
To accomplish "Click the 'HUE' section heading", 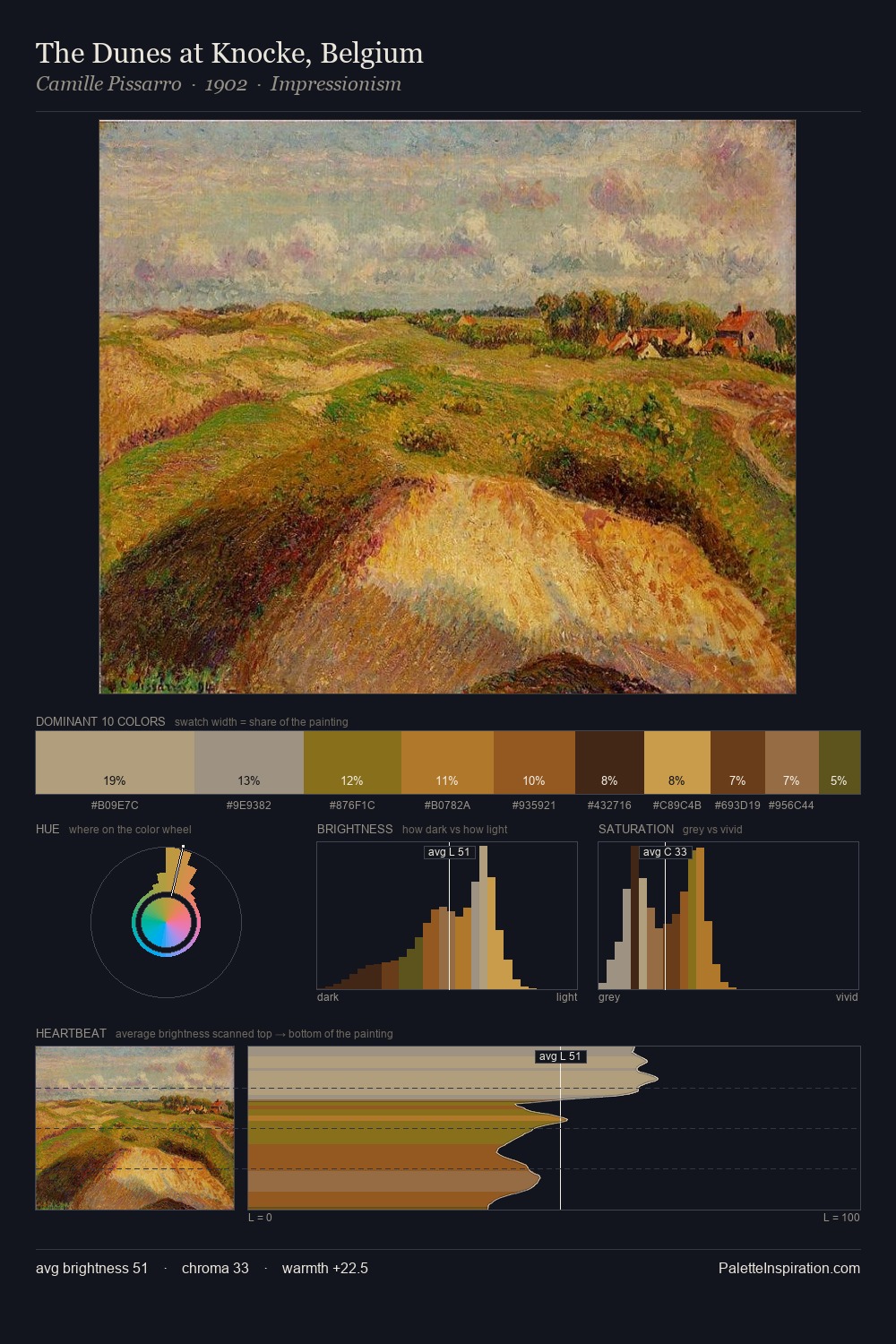I will tap(47, 830).
